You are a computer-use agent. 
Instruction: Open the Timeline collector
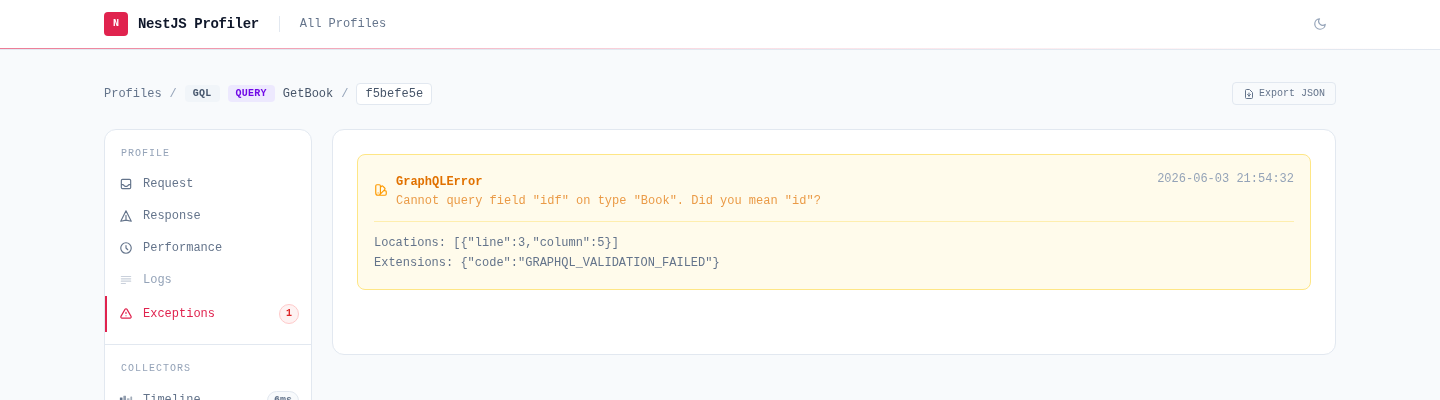pos(208,392)
